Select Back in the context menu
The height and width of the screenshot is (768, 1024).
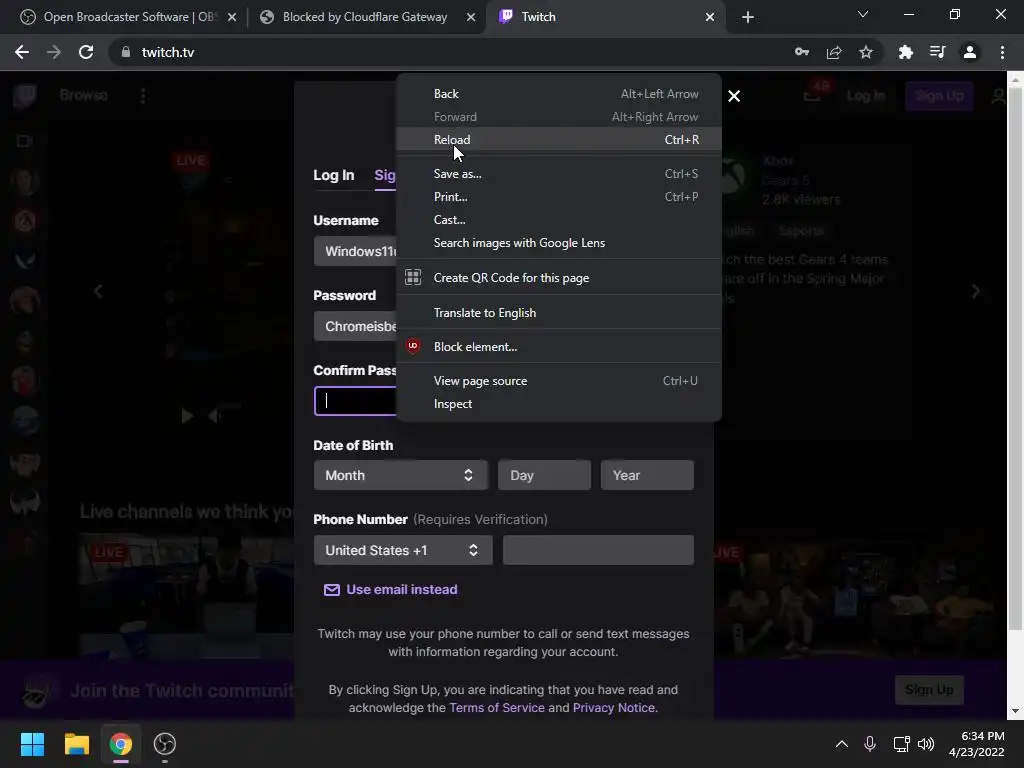click(559, 93)
